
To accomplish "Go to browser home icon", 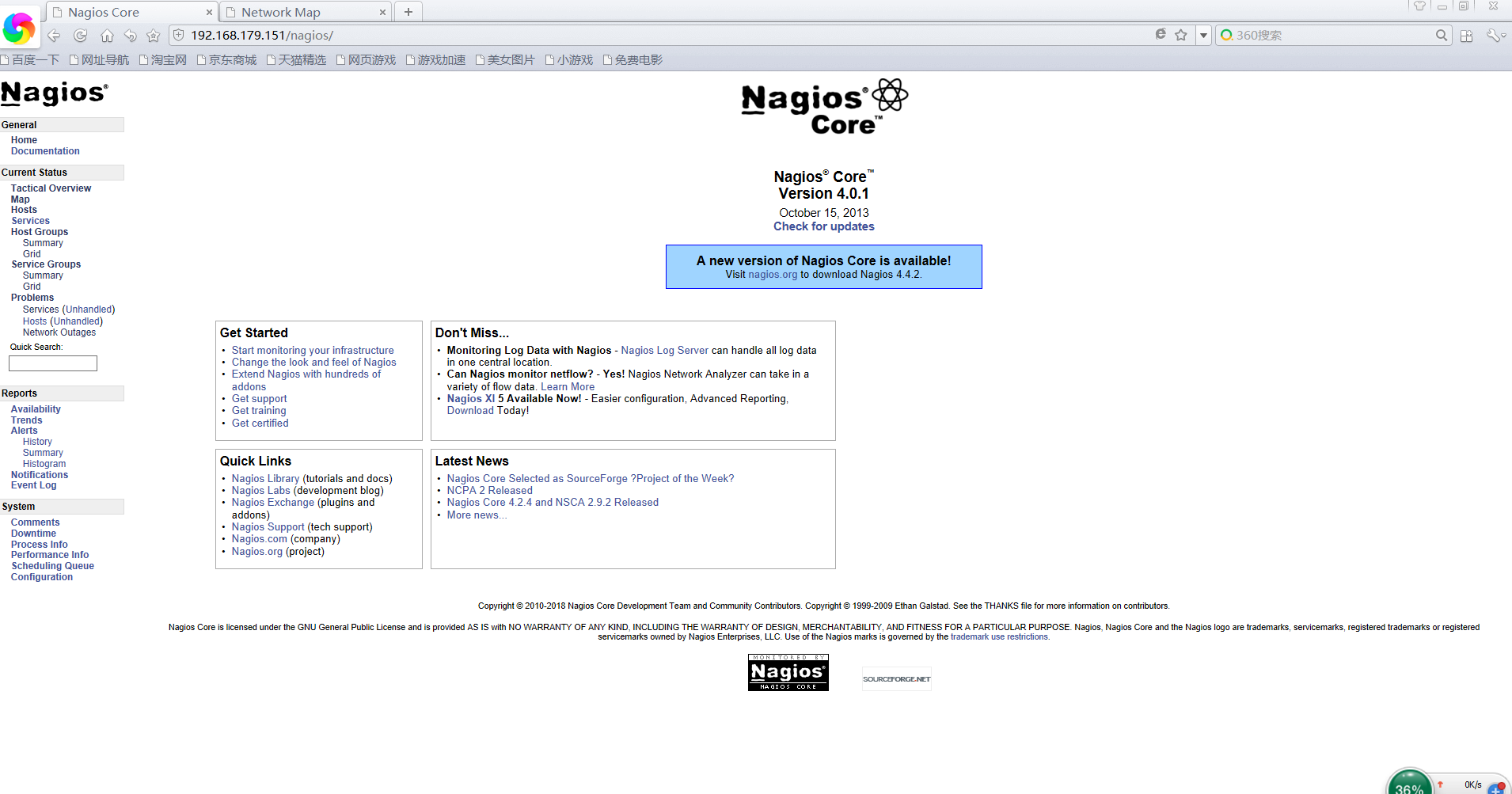I will (107, 36).
